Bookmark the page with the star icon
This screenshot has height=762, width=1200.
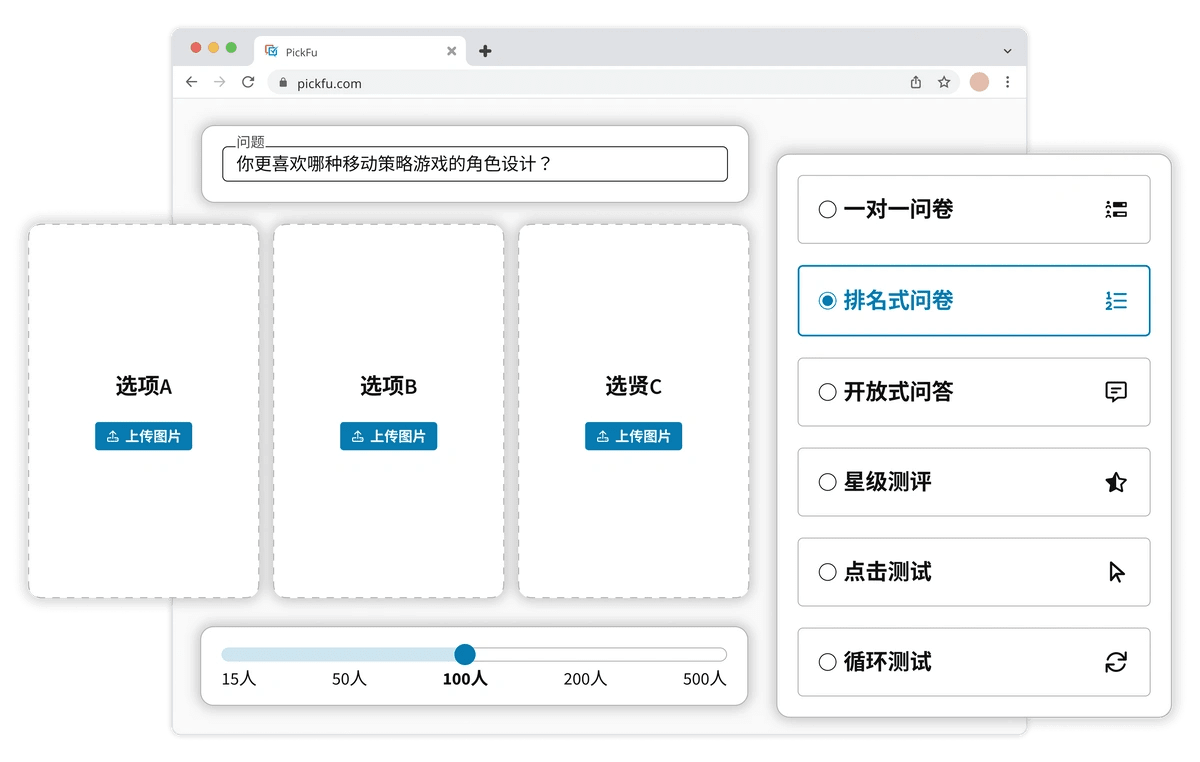point(944,82)
